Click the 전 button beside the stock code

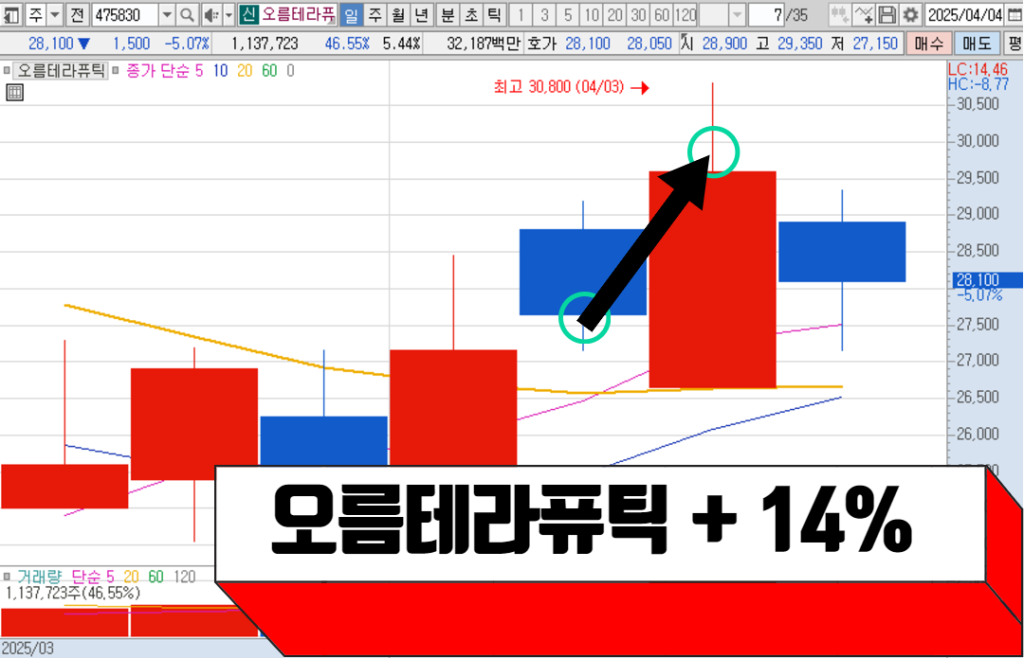[x=77, y=14]
